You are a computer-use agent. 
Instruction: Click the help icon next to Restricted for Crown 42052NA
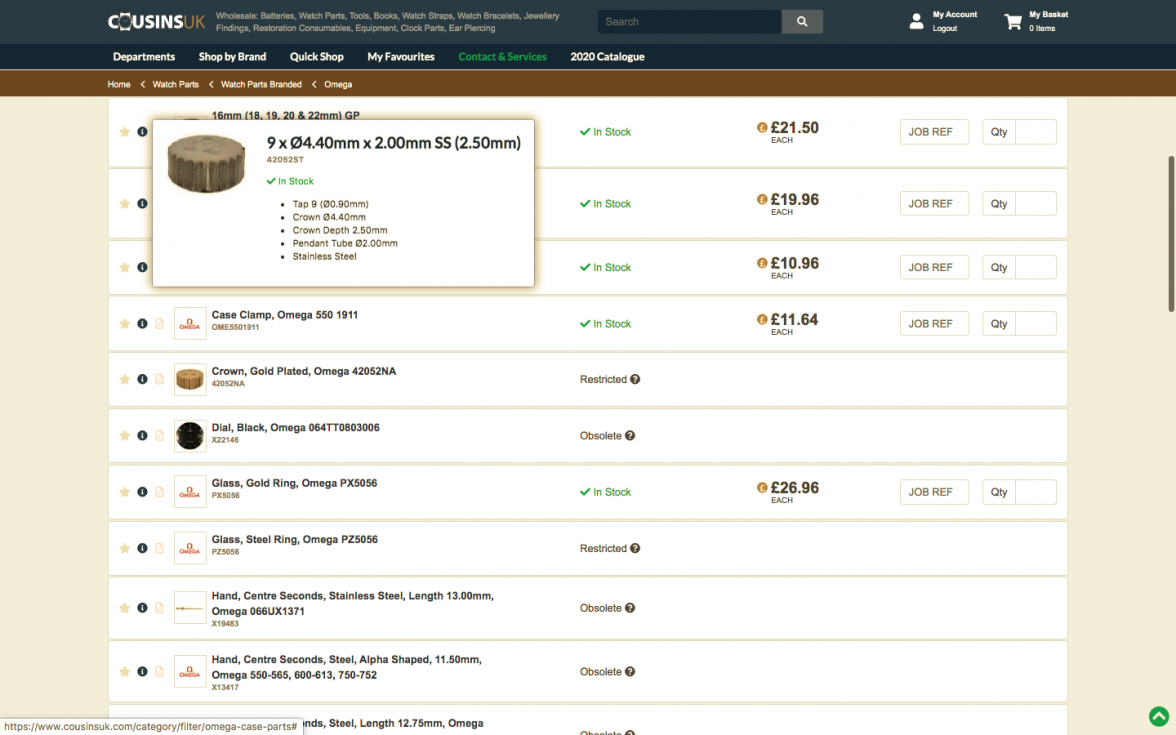point(637,379)
